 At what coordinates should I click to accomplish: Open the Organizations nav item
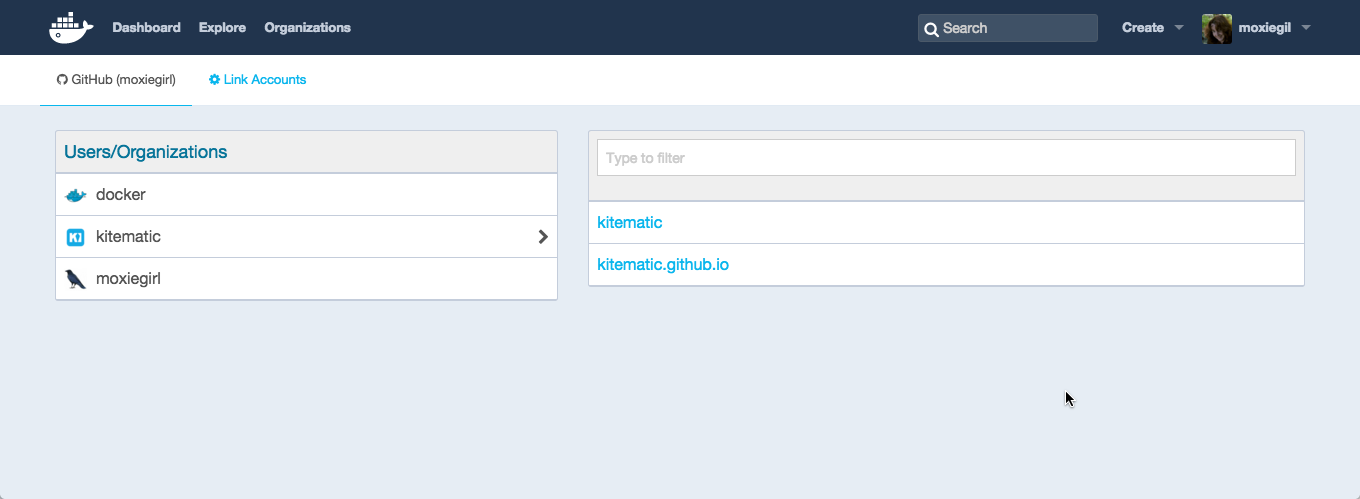click(307, 28)
